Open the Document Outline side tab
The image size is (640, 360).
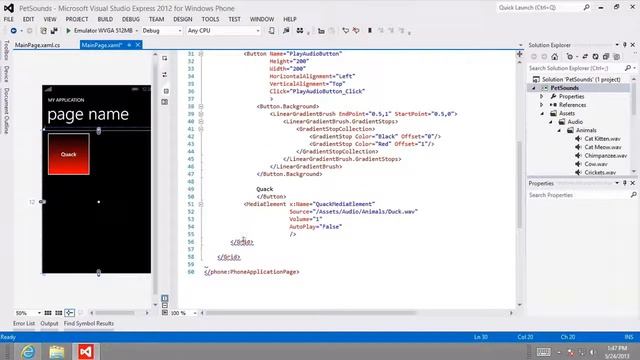click(6, 111)
